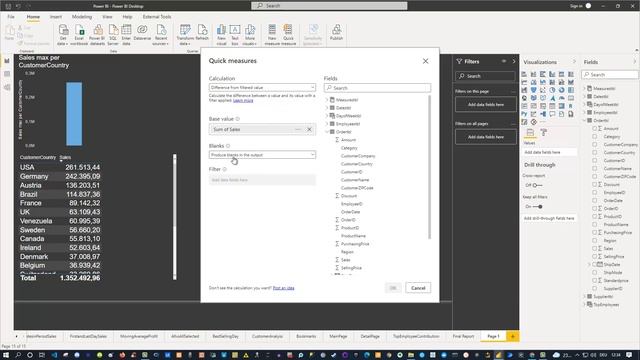Open the Blanks dropdown
The height and width of the screenshot is (360, 640).
(262, 155)
